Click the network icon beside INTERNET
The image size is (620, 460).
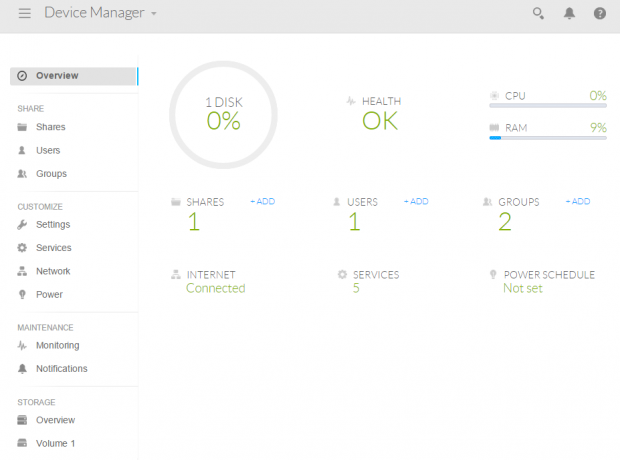pos(176,274)
